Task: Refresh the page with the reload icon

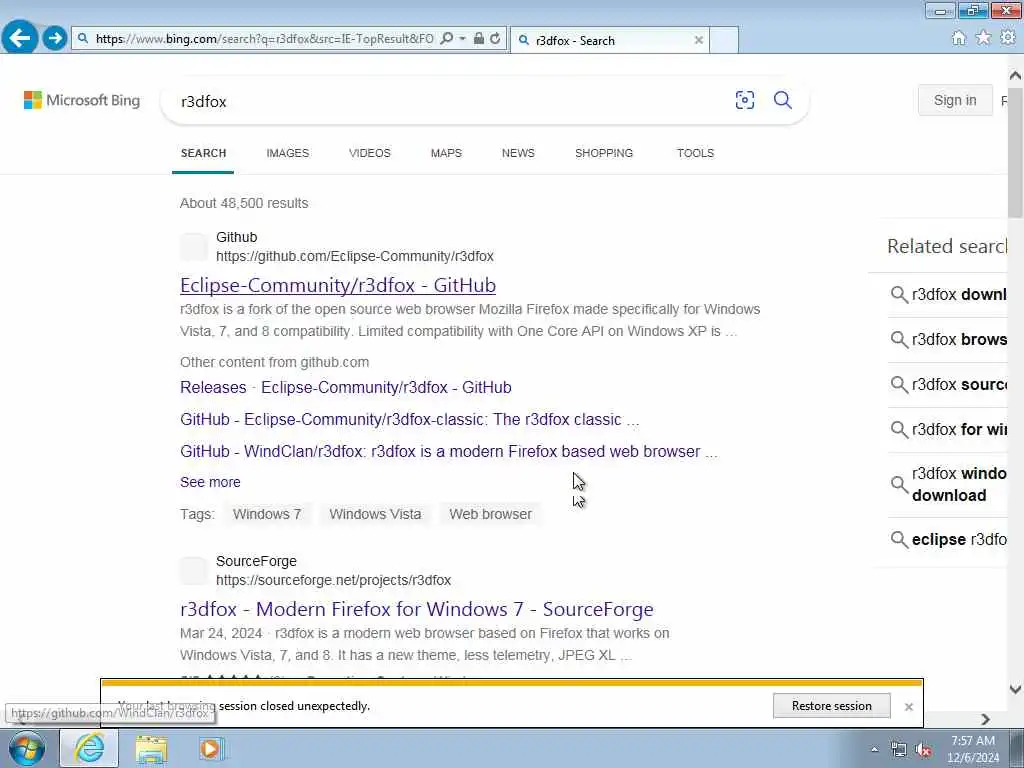Action: 496,39
